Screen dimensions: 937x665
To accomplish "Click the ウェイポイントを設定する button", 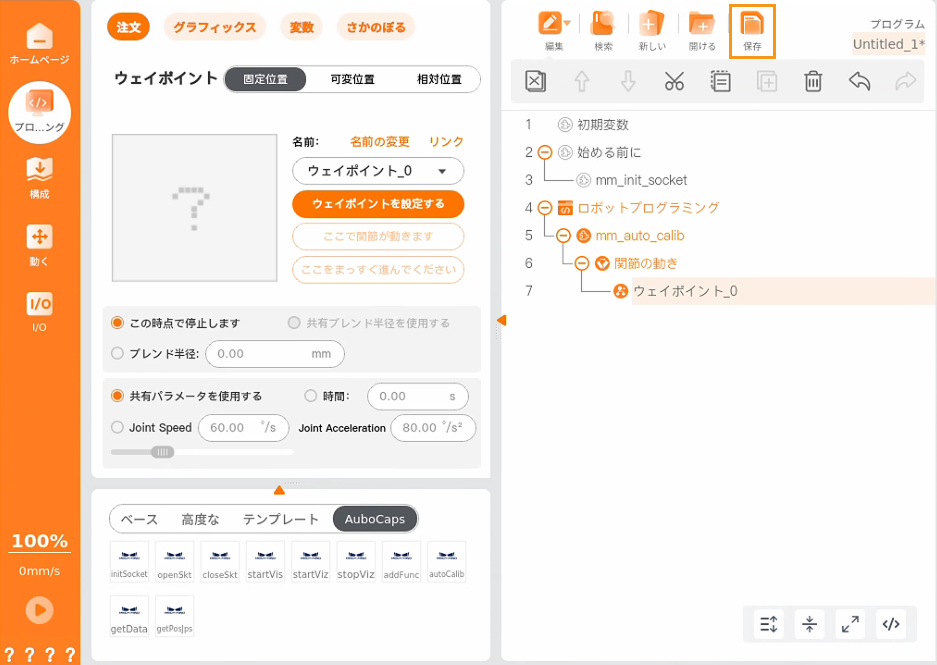I will (378, 204).
